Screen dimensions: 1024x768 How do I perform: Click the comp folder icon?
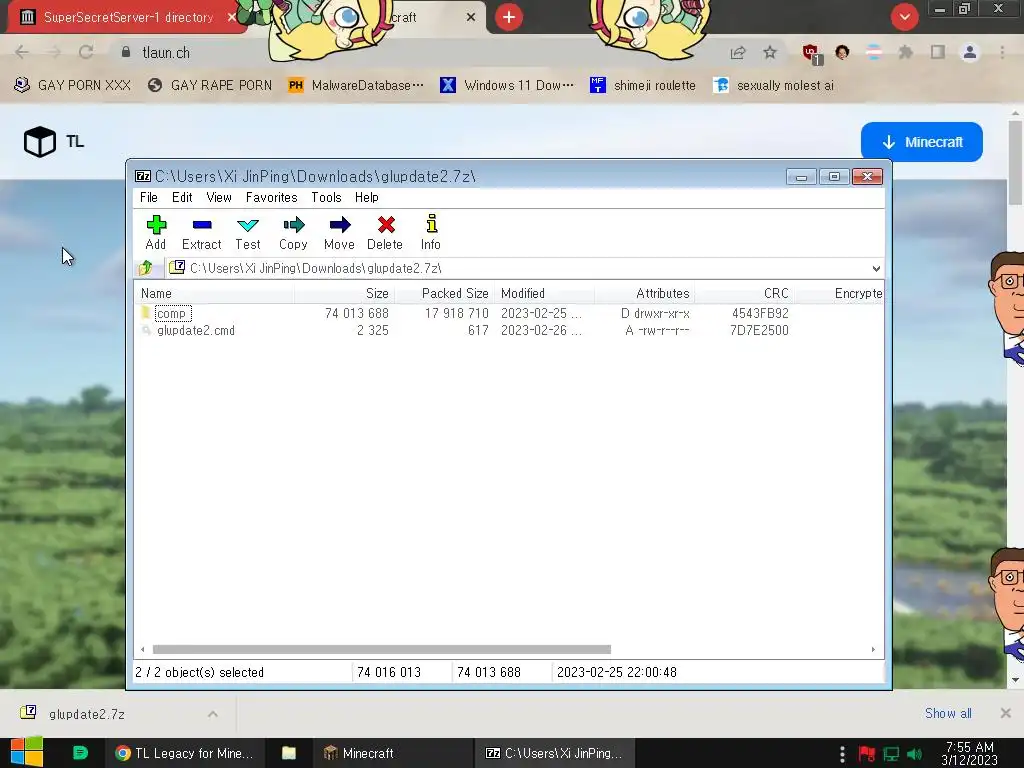point(146,313)
